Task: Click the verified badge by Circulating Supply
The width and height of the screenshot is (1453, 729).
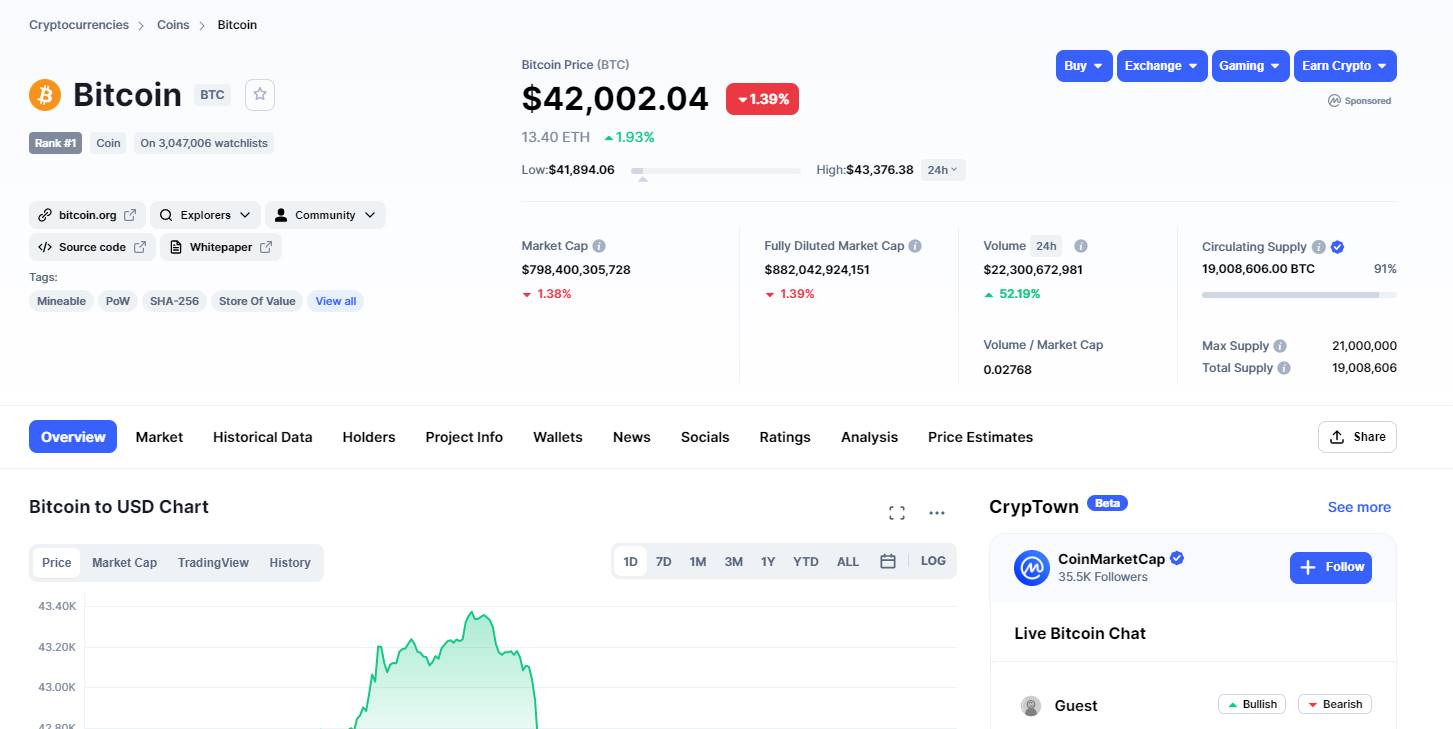Action: (x=1338, y=247)
